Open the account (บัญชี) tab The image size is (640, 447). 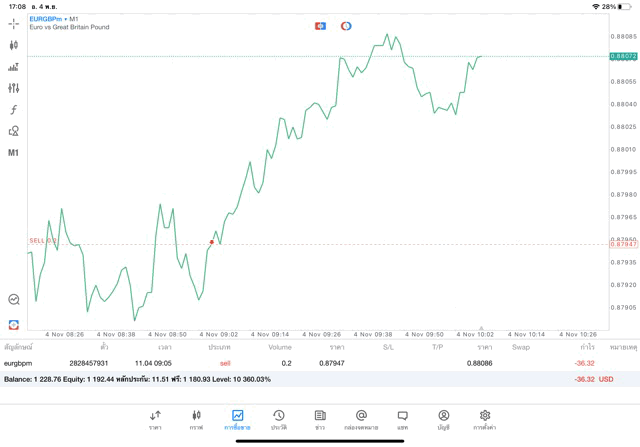pyautogui.click(x=443, y=419)
